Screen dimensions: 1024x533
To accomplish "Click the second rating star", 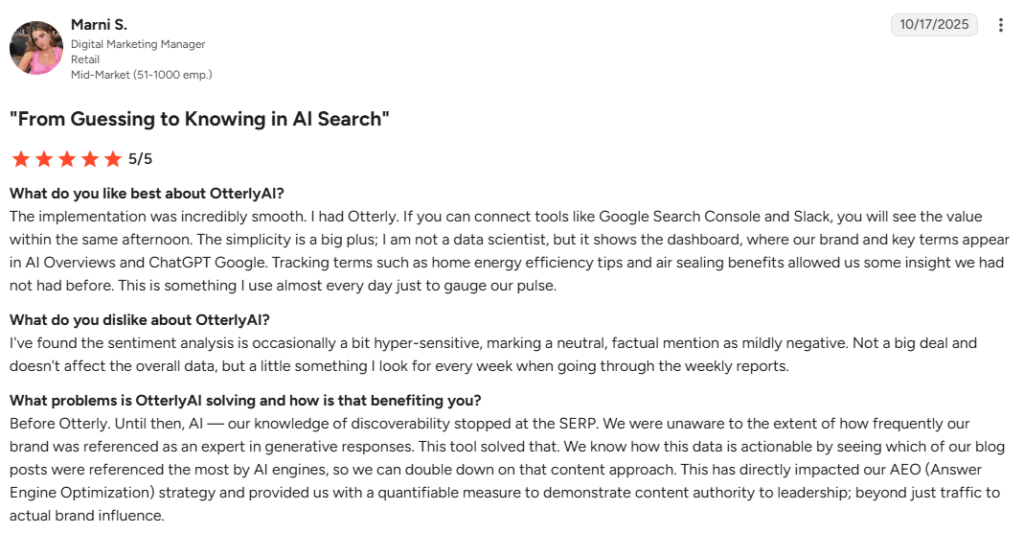I will pos(44,159).
